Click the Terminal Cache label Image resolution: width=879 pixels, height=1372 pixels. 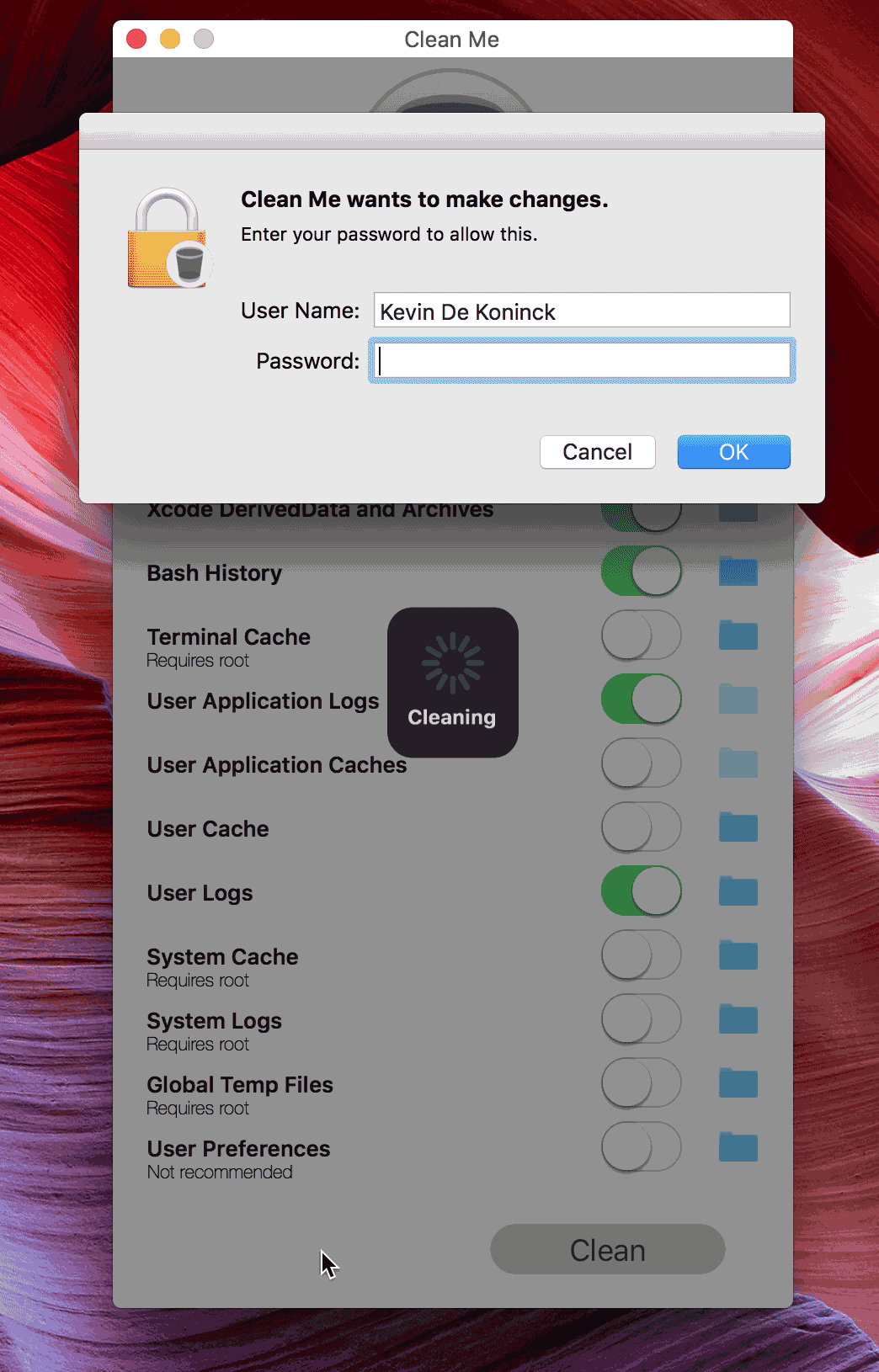(x=228, y=637)
